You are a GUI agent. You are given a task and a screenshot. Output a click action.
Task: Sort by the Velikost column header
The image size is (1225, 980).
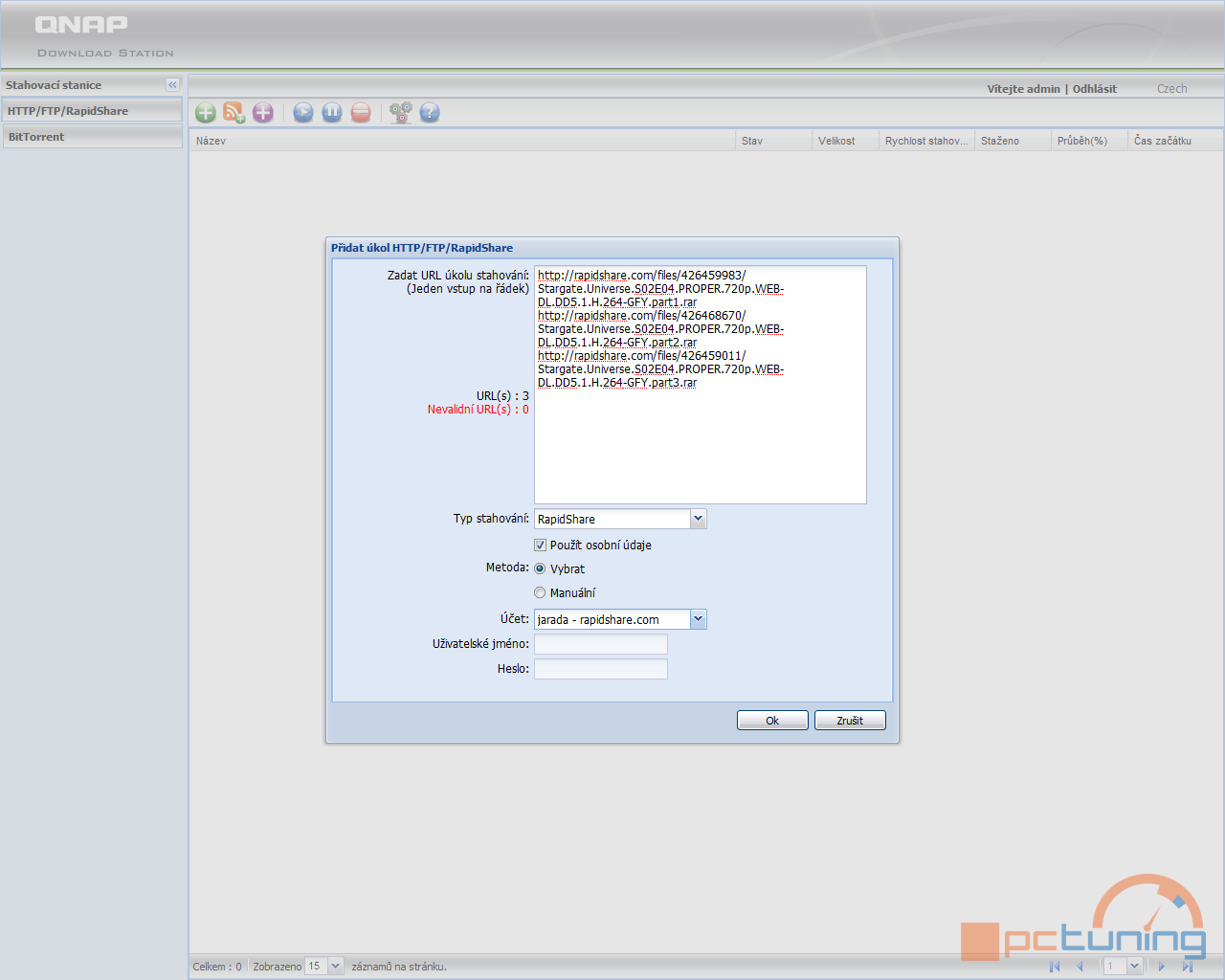click(x=845, y=141)
